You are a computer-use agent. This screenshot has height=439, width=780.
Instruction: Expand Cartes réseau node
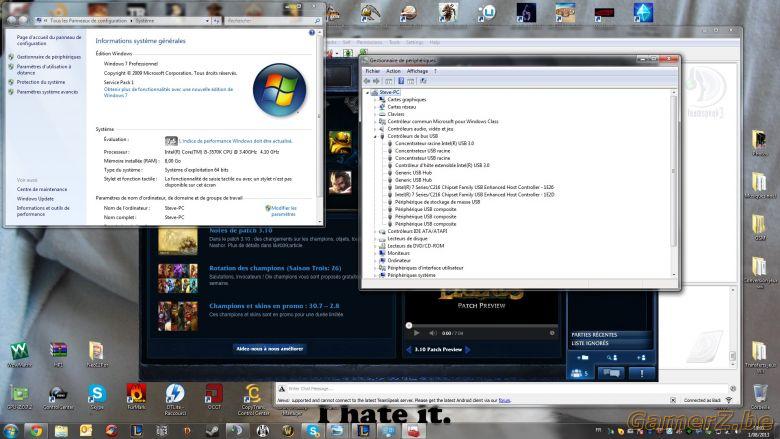tap(376, 107)
